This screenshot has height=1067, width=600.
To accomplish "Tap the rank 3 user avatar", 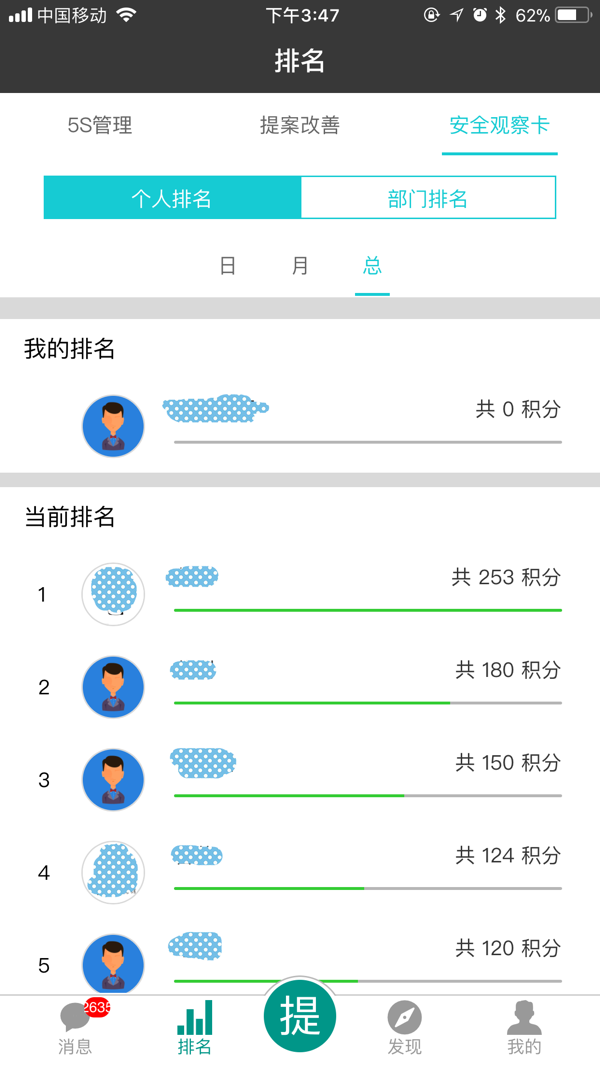I will pos(113,780).
